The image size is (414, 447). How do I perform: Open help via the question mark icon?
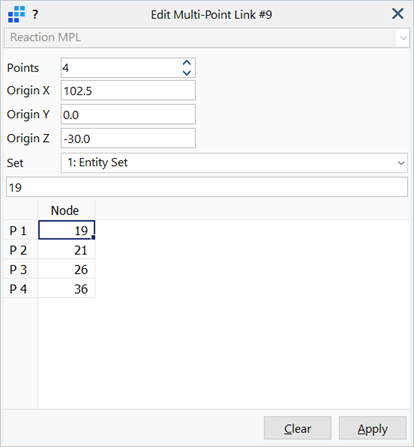click(35, 14)
